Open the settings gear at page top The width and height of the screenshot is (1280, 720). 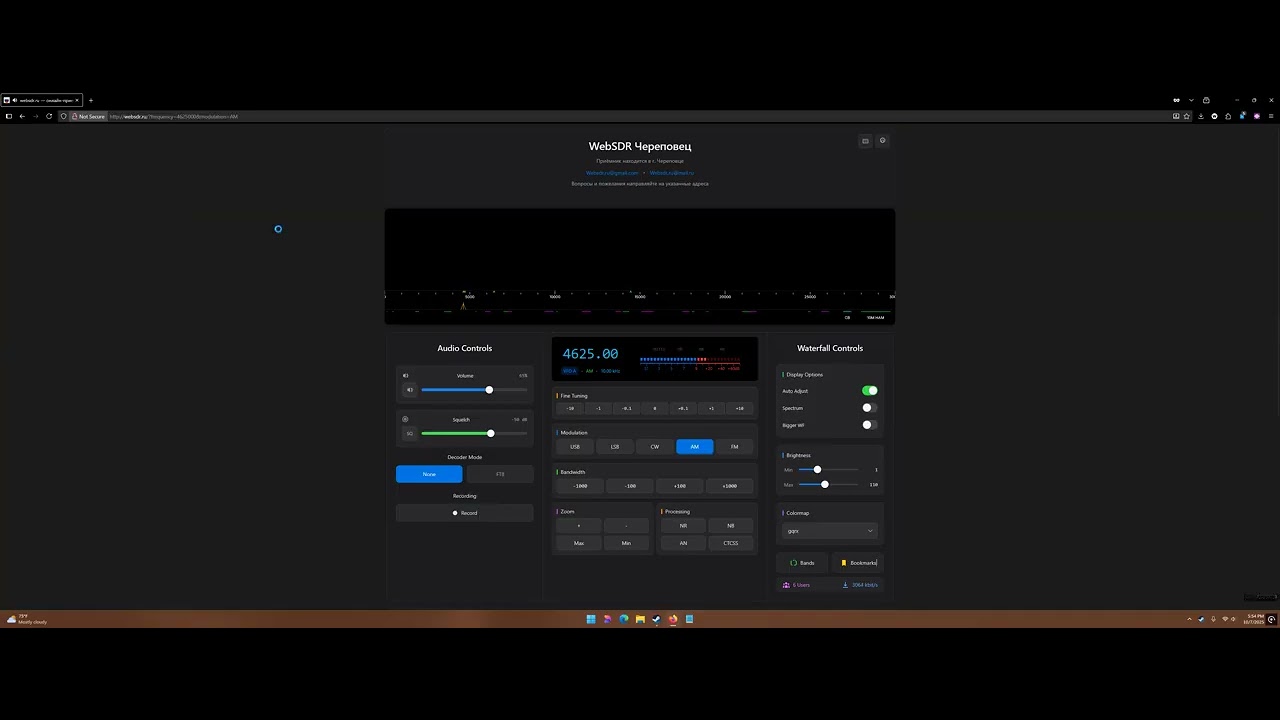882,141
